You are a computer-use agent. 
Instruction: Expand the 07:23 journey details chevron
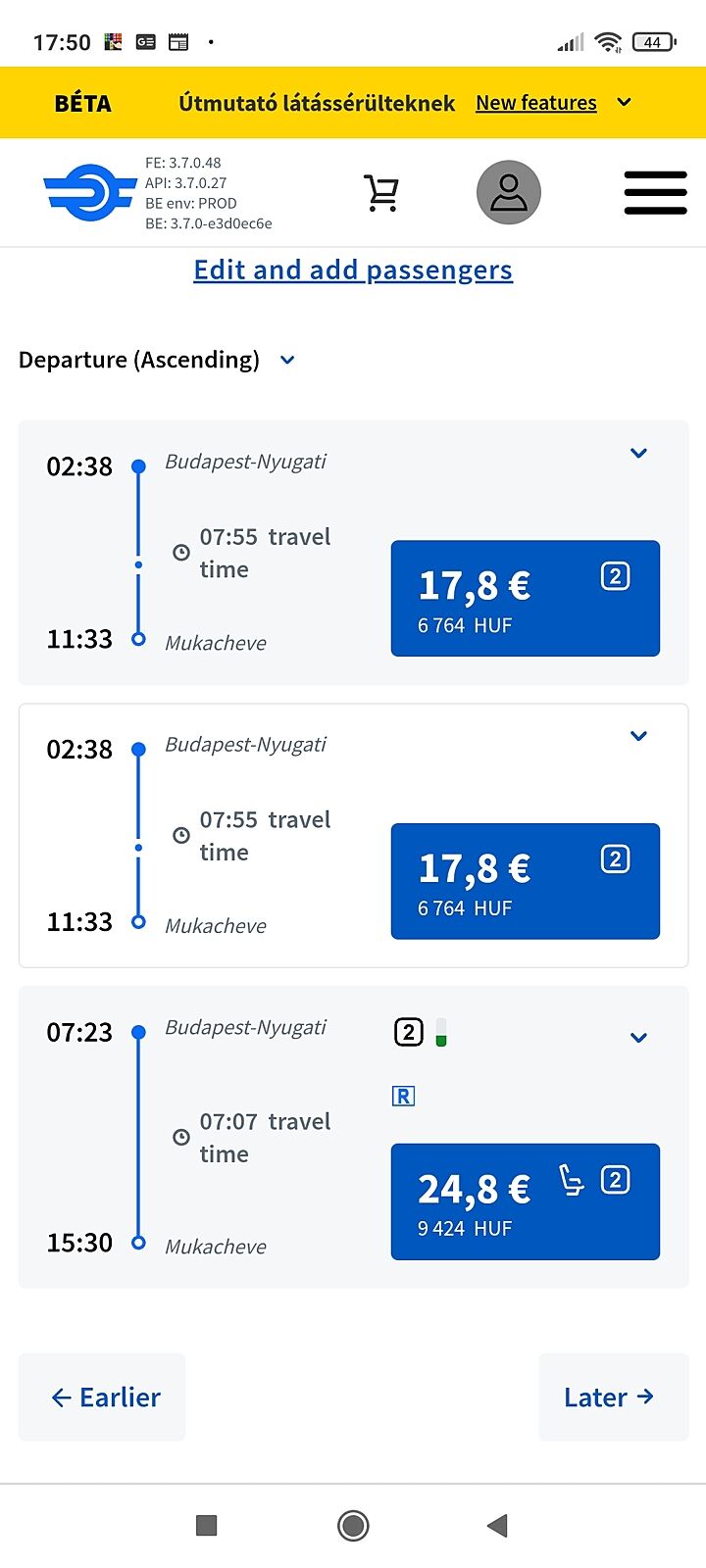[x=638, y=1038]
